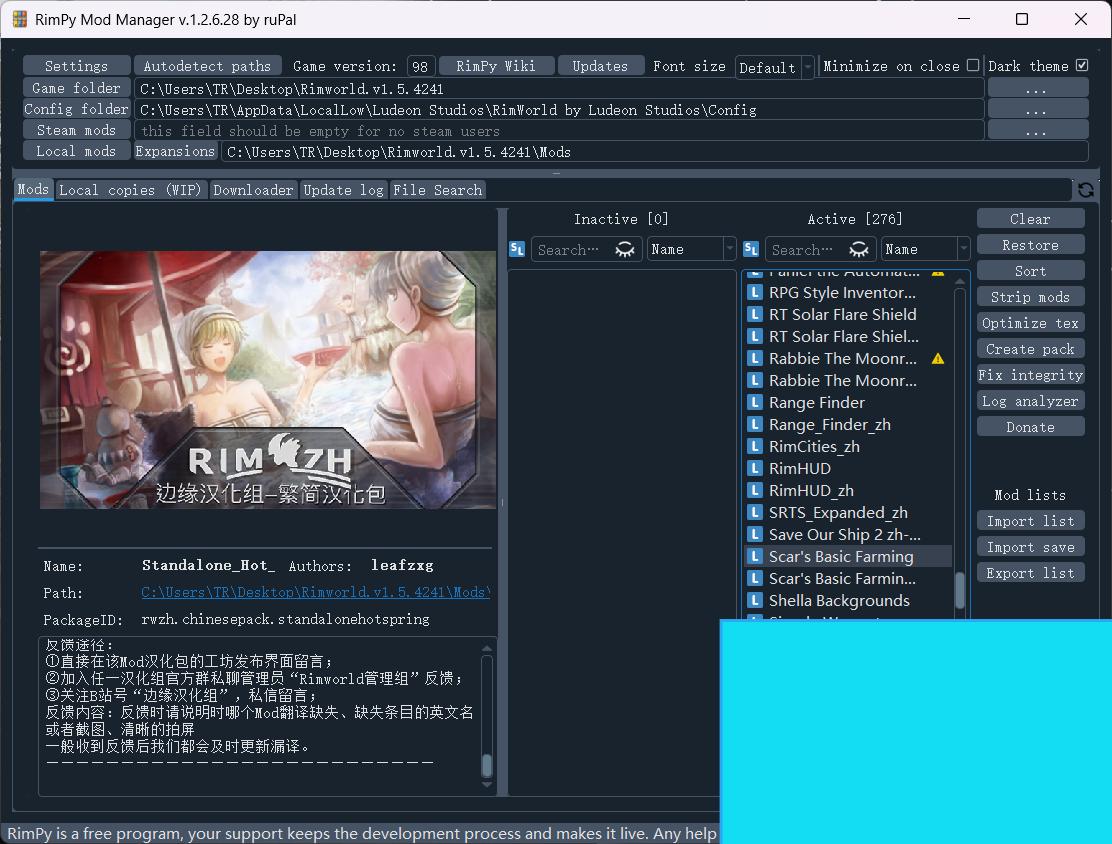Screen dimensions: 1112x844
Task: Browse with the '...' button for Steam mods
Action: point(1037,131)
